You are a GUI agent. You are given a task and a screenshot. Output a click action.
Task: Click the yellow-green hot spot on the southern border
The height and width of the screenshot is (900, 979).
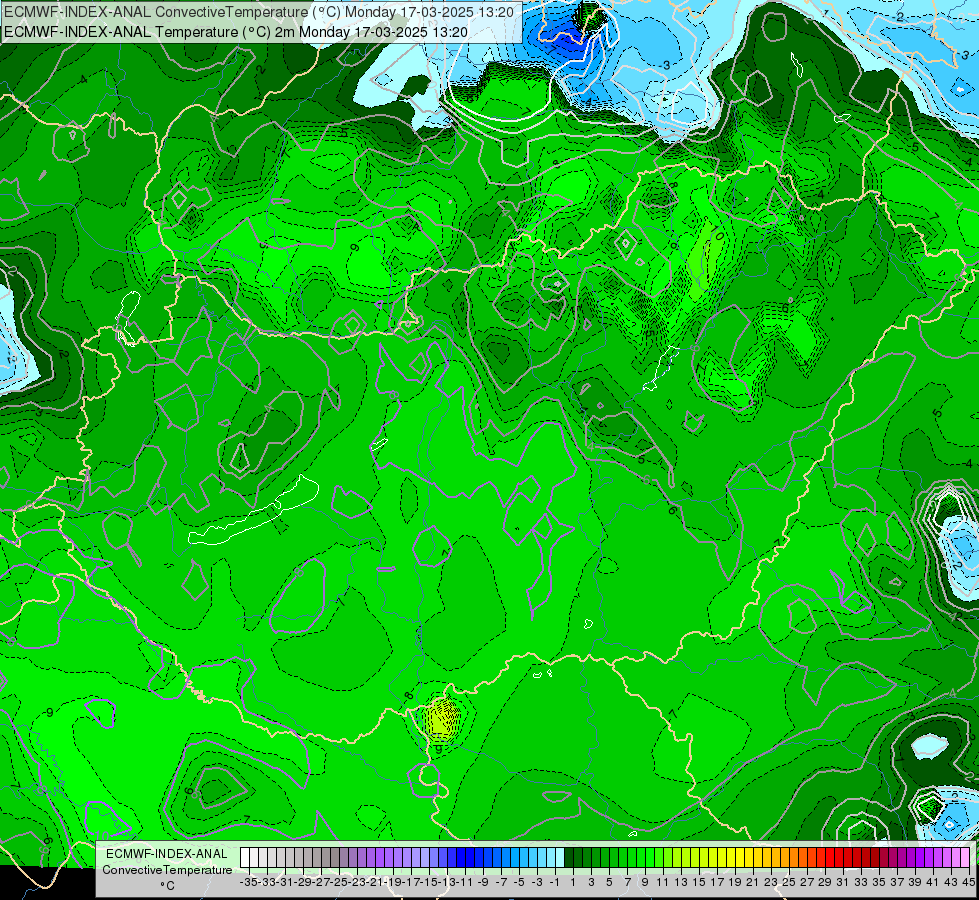(x=442, y=718)
